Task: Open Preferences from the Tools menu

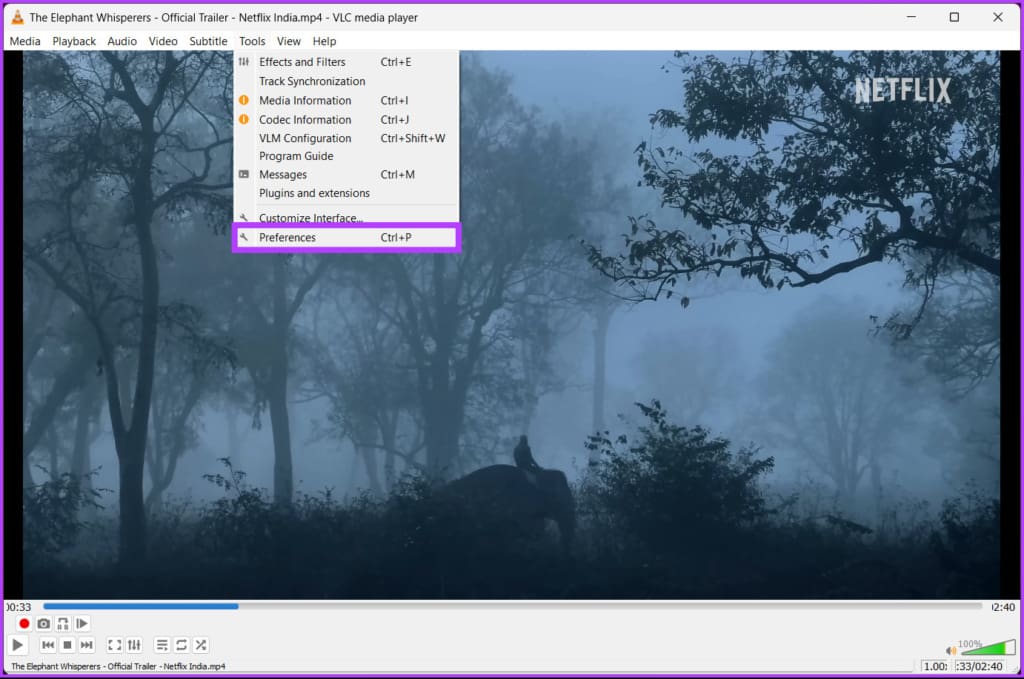Action: (346, 238)
